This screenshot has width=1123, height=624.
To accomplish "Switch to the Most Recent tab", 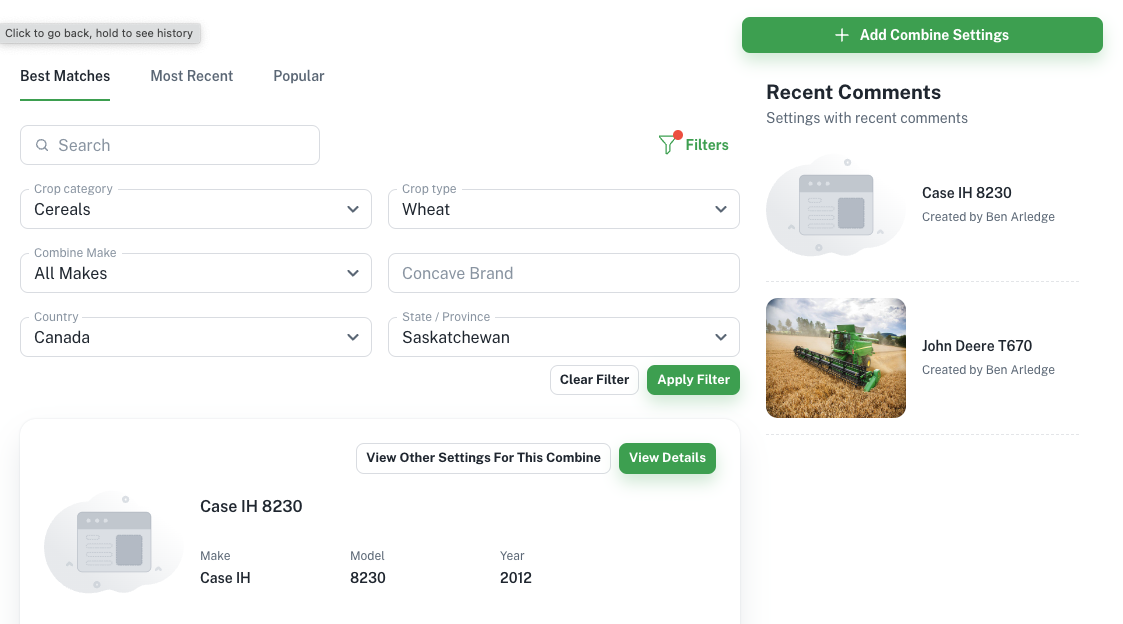I will [191, 76].
